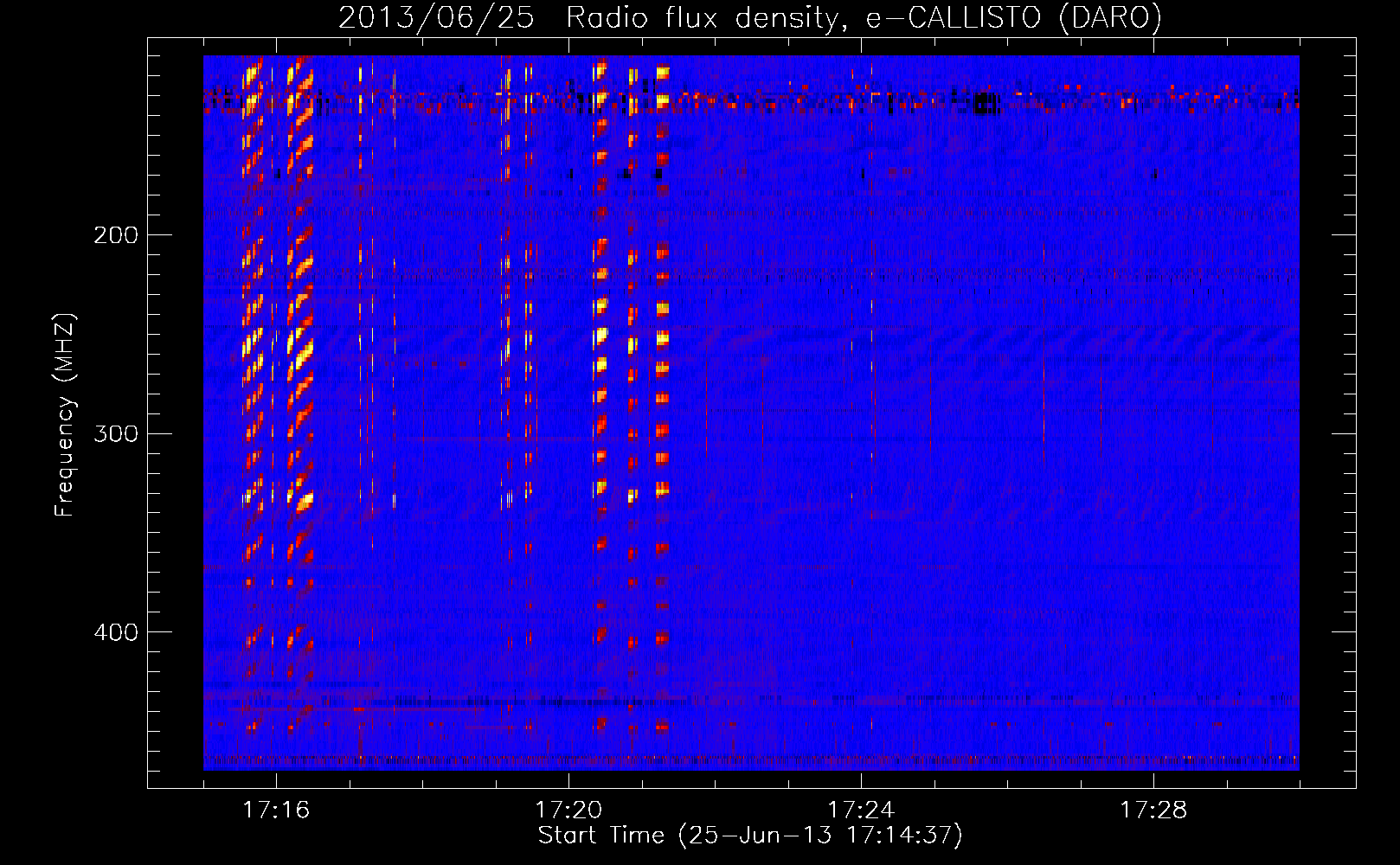Click the 400 frequency tick label

tap(116, 632)
